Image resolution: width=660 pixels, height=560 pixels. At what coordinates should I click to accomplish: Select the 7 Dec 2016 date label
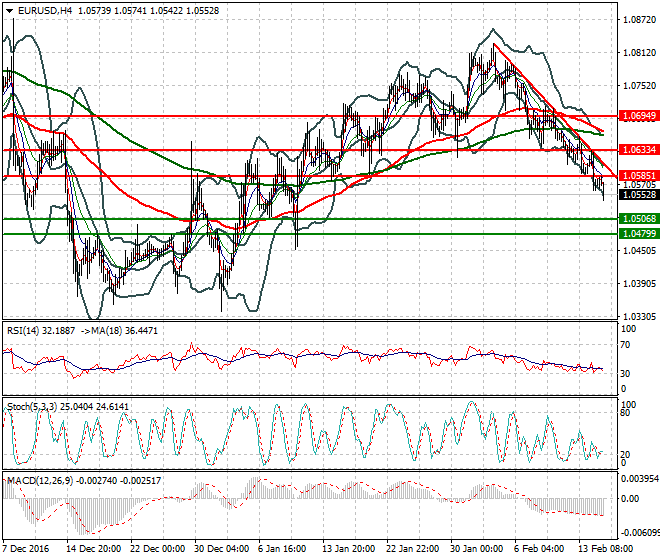point(26,549)
